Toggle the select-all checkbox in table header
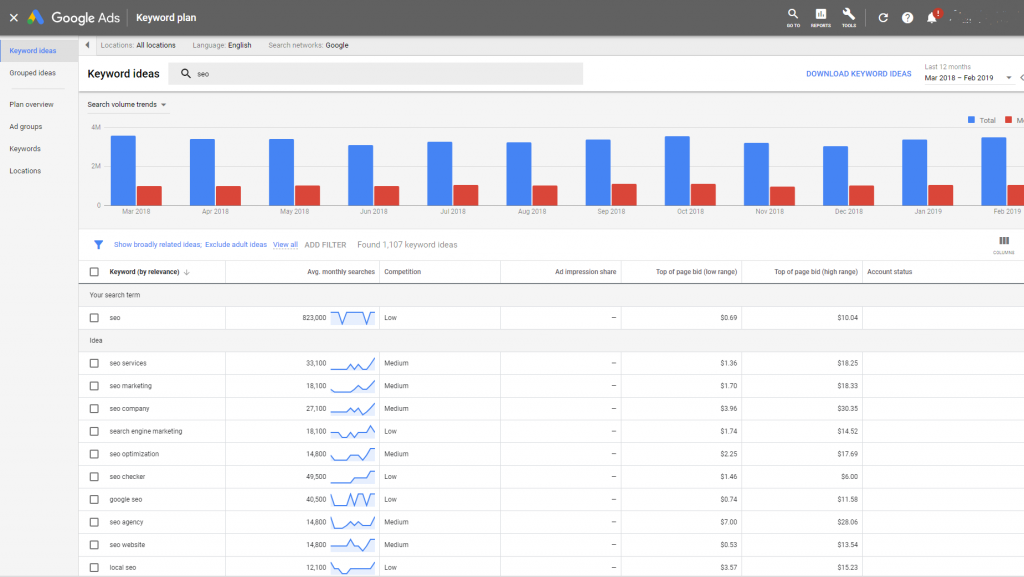The image size is (1024, 577). 94,272
